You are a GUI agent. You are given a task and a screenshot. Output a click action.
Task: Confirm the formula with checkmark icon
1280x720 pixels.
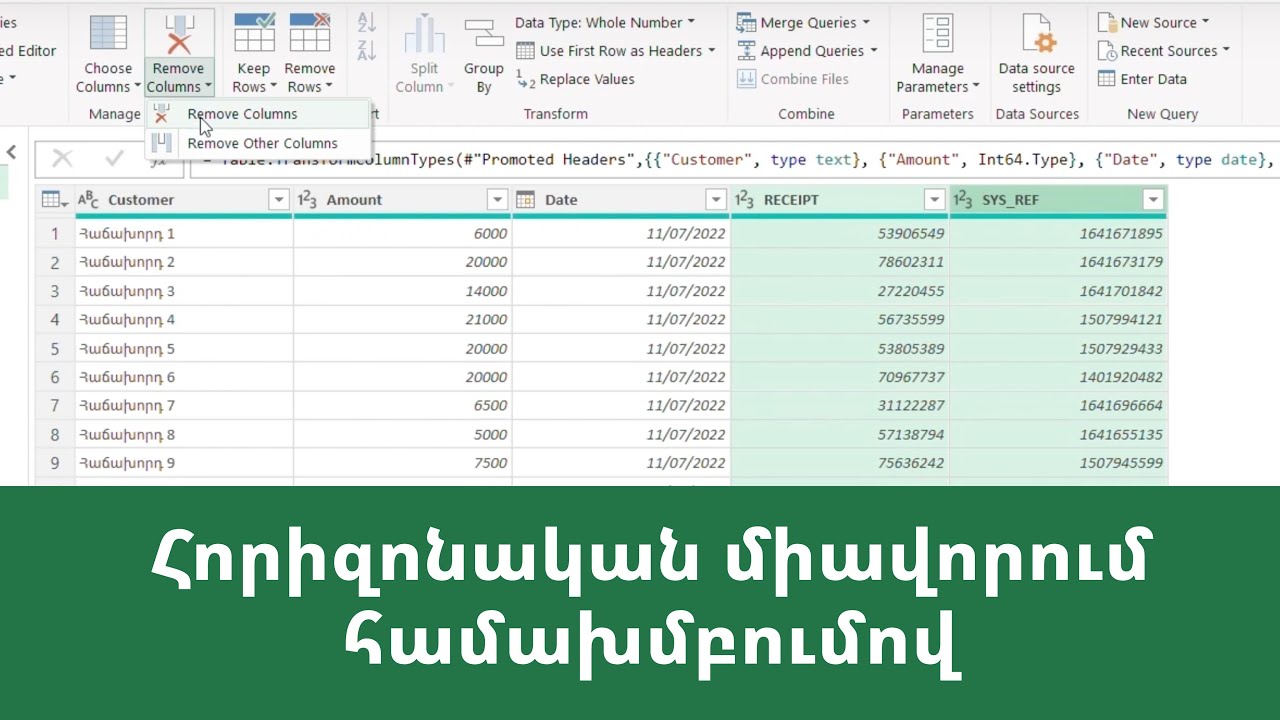coord(114,159)
